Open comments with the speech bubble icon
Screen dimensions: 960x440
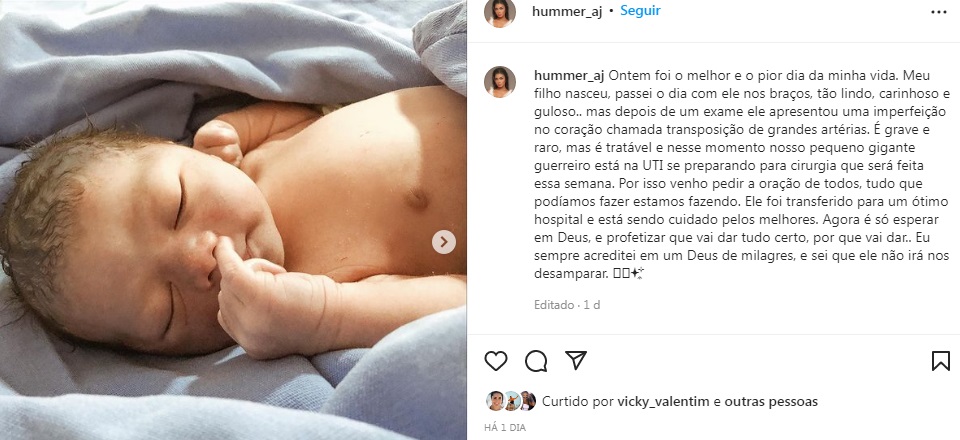[536, 361]
